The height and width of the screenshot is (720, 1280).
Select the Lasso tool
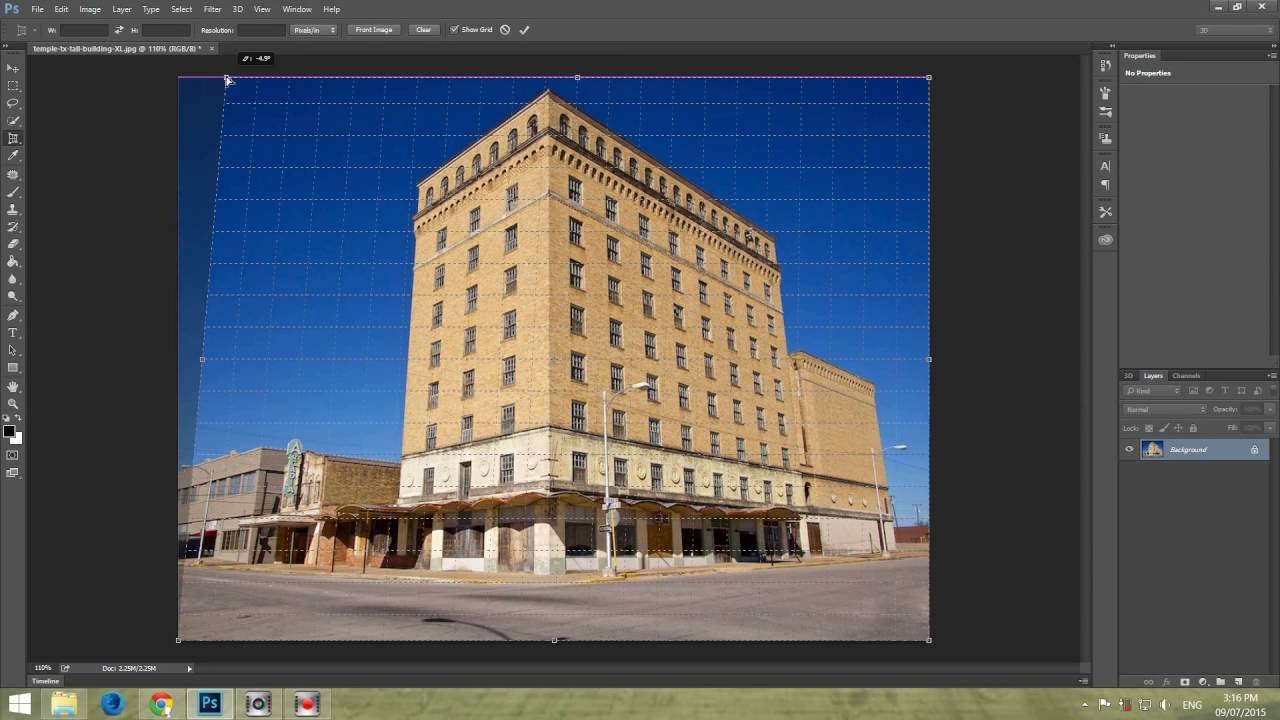(x=13, y=103)
